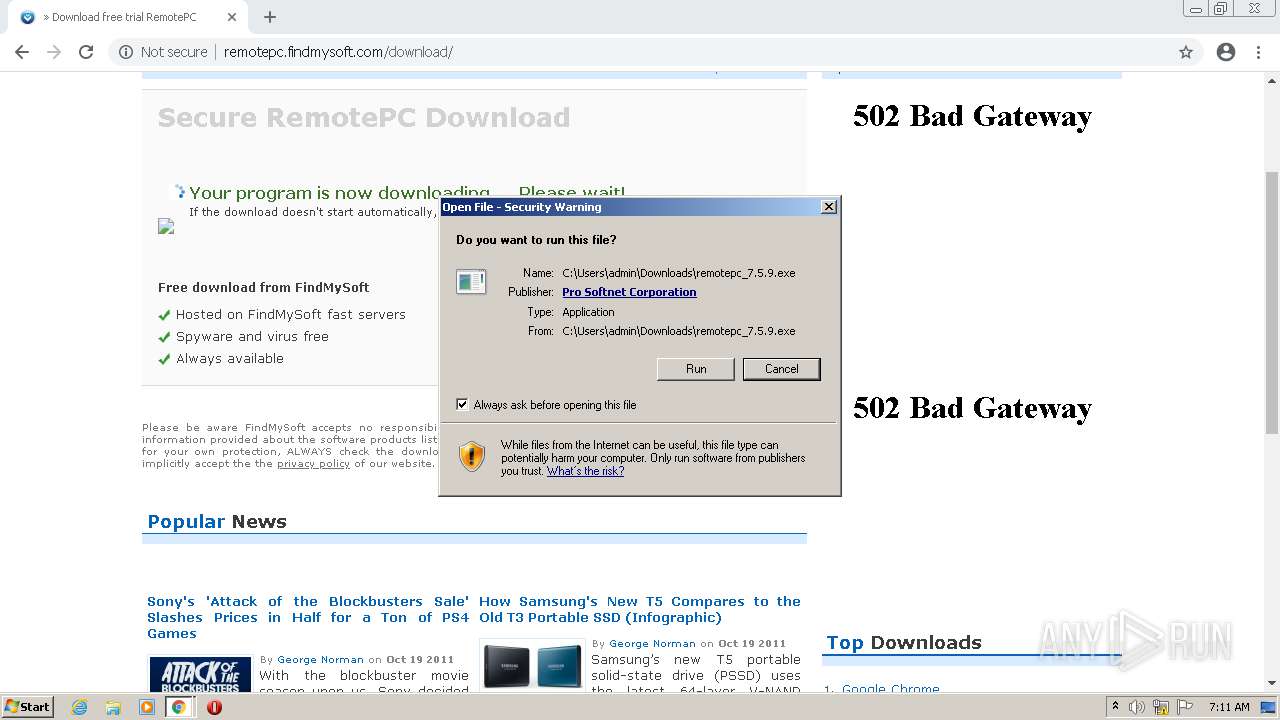Open the privacy policy link
The image size is (1280, 720).
(x=313, y=464)
